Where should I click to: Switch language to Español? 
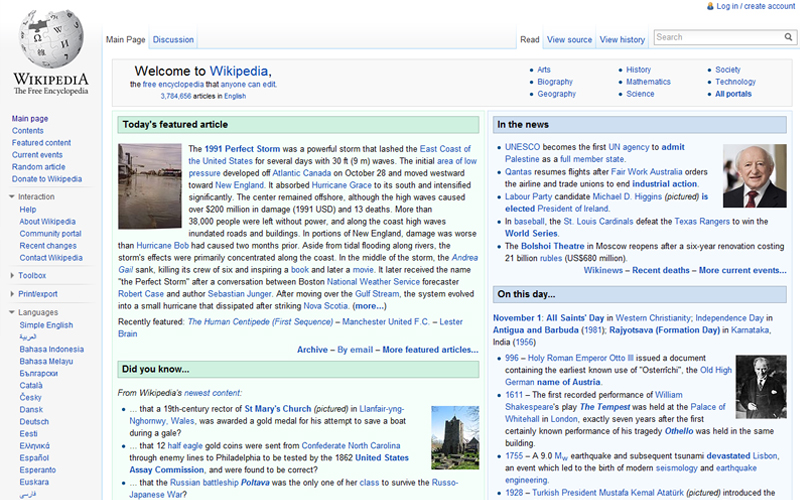pos(34,458)
